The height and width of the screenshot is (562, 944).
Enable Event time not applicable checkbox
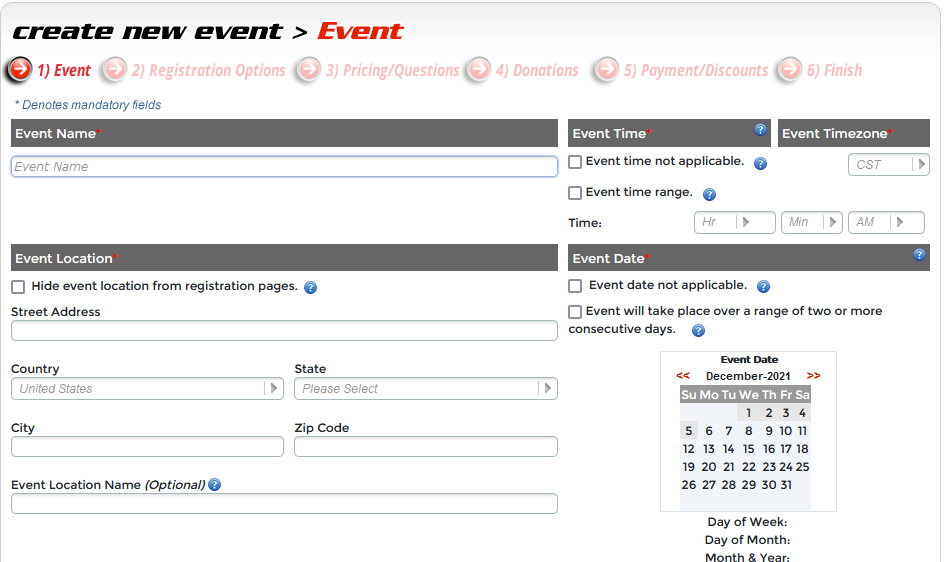click(575, 162)
